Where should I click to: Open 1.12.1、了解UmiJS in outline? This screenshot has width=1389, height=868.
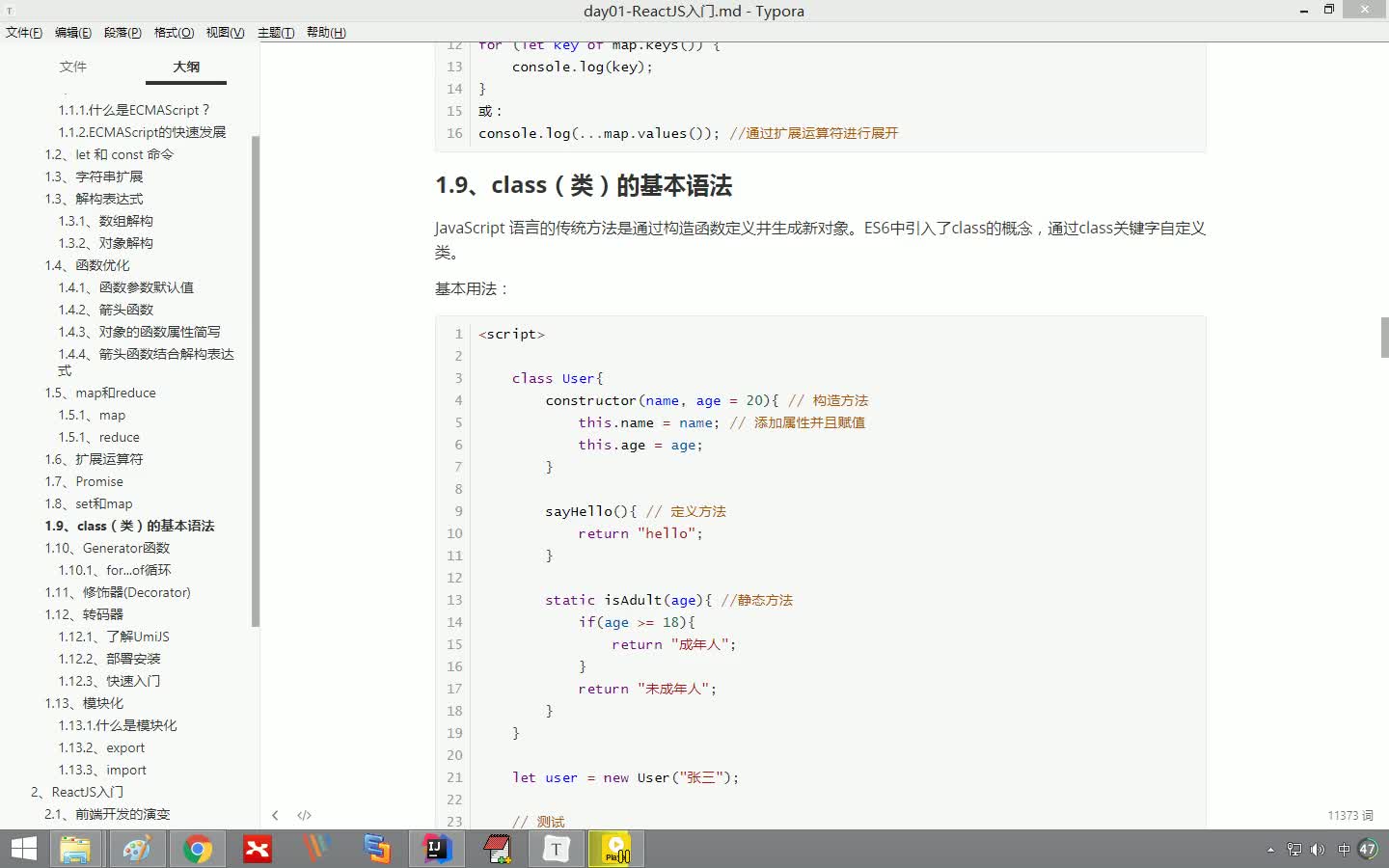tap(114, 637)
